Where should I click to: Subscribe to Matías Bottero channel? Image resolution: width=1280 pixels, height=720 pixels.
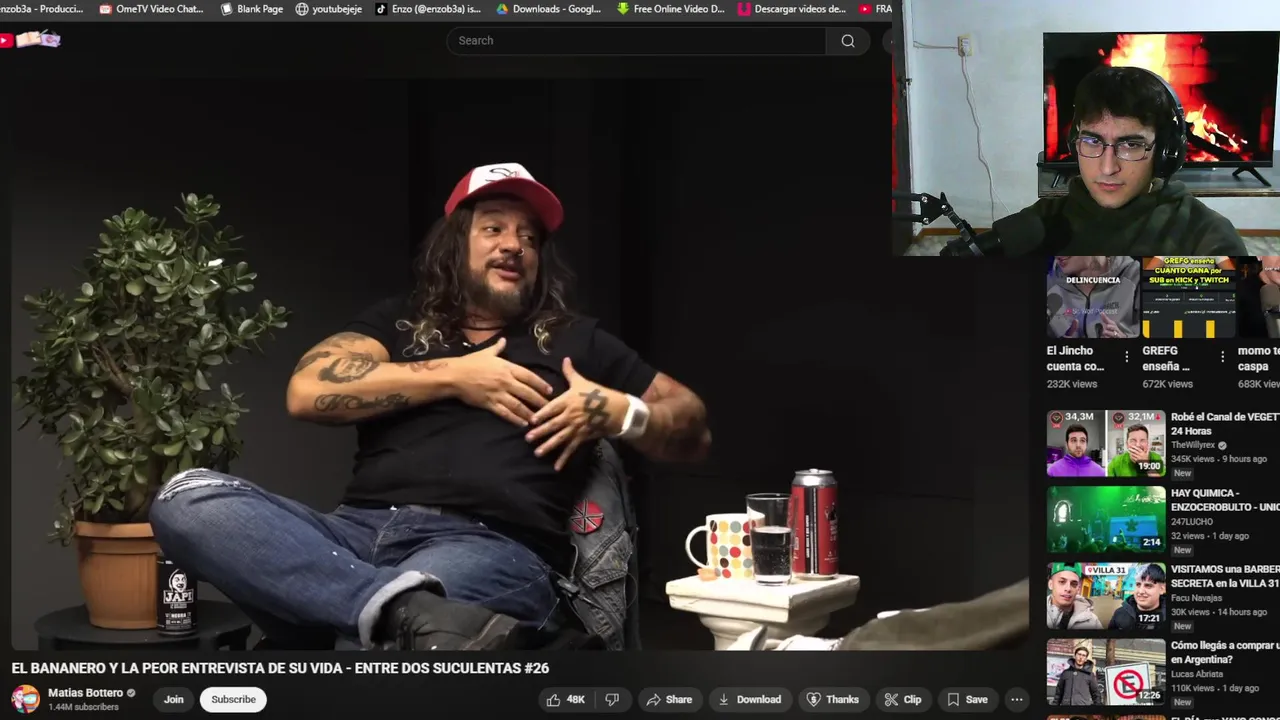click(x=233, y=699)
